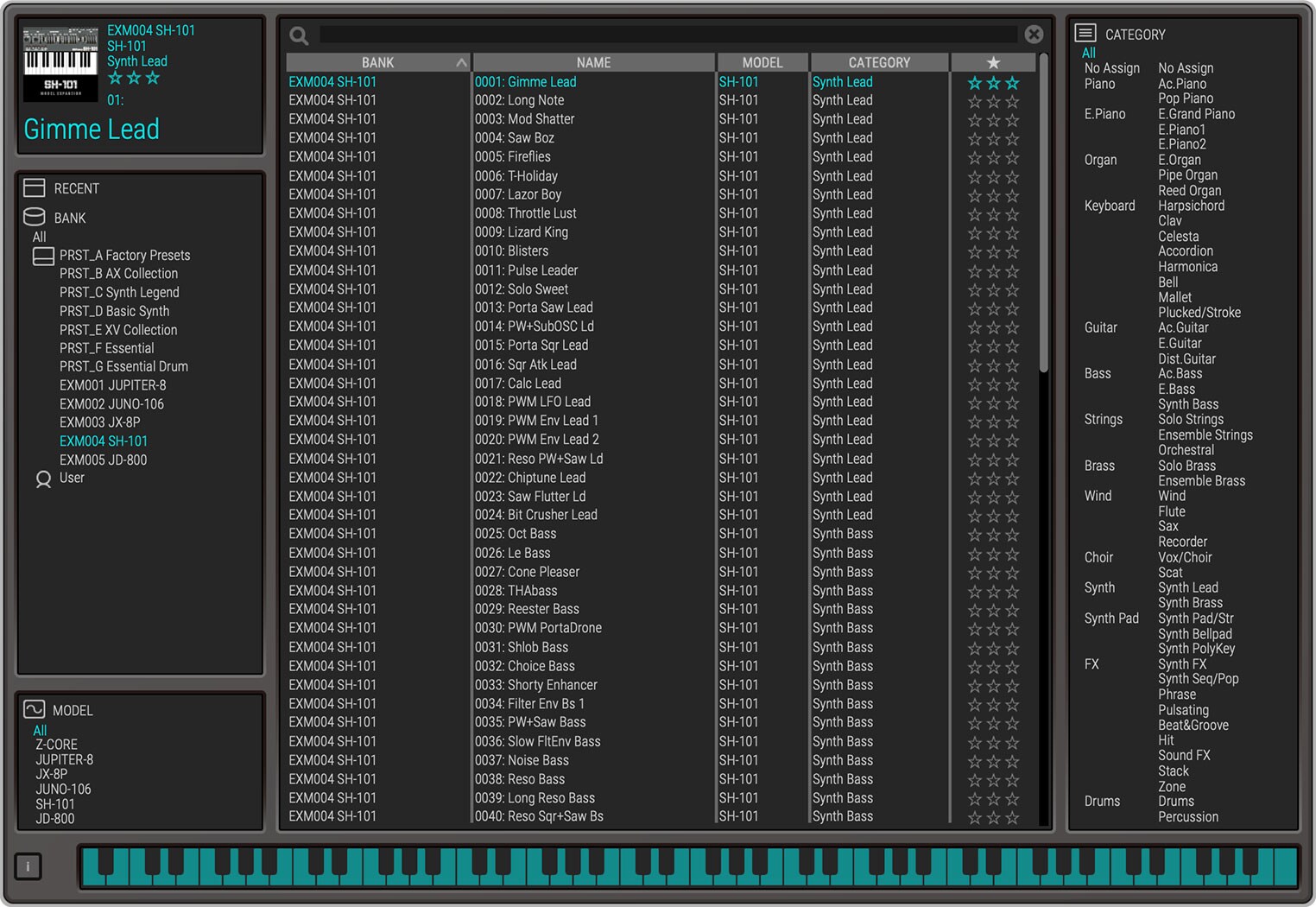
Task: Select All in the CATEGORY panel
Action: pos(1089,53)
